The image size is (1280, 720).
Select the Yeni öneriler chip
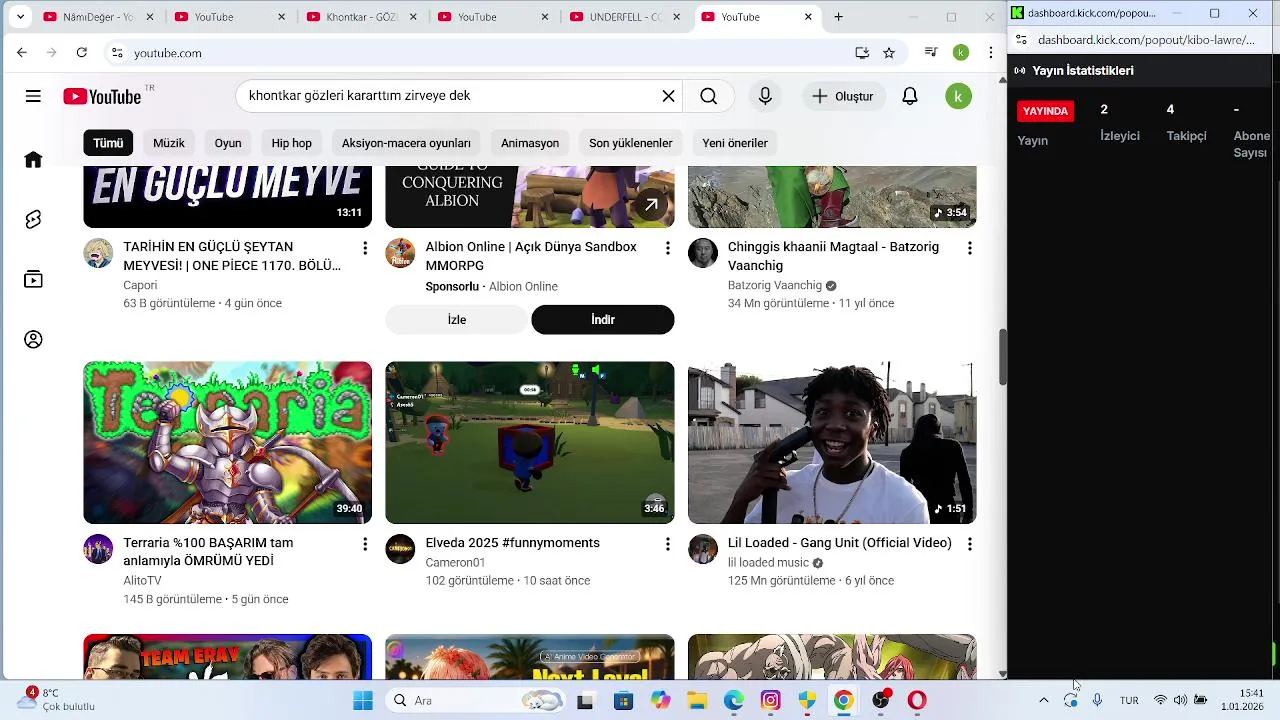point(735,143)
